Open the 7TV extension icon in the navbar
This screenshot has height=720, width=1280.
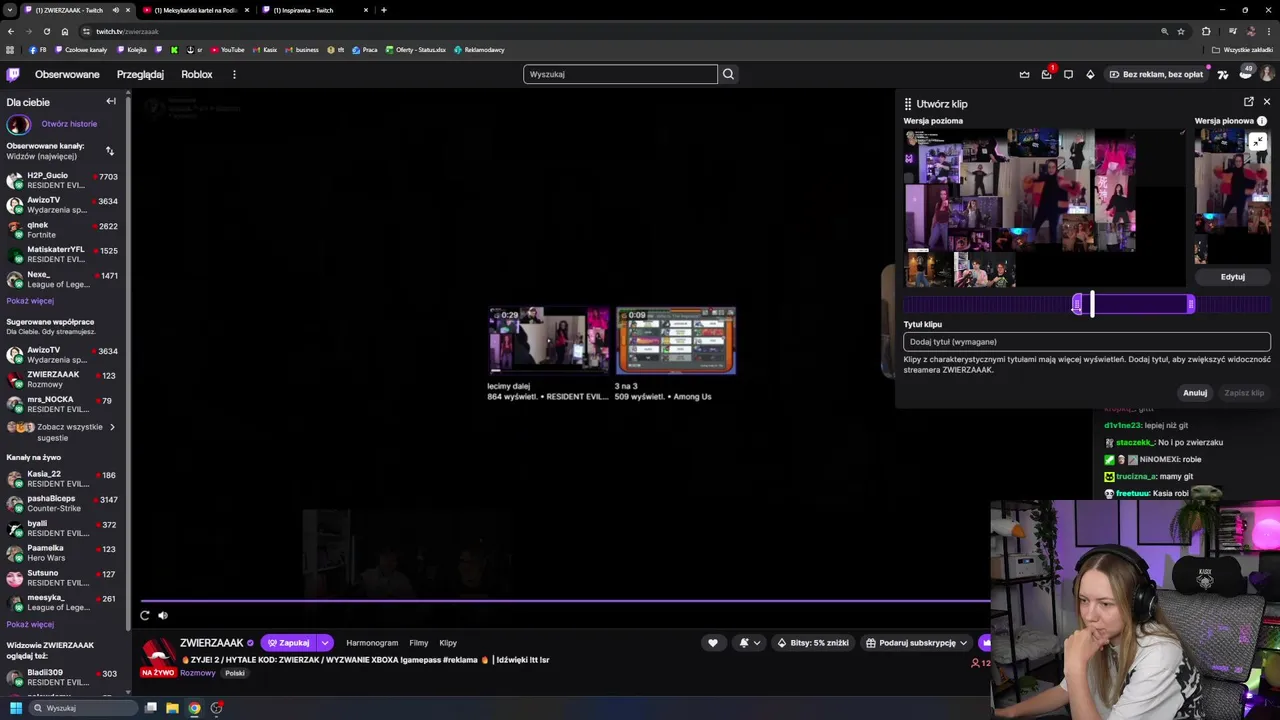1222,74
